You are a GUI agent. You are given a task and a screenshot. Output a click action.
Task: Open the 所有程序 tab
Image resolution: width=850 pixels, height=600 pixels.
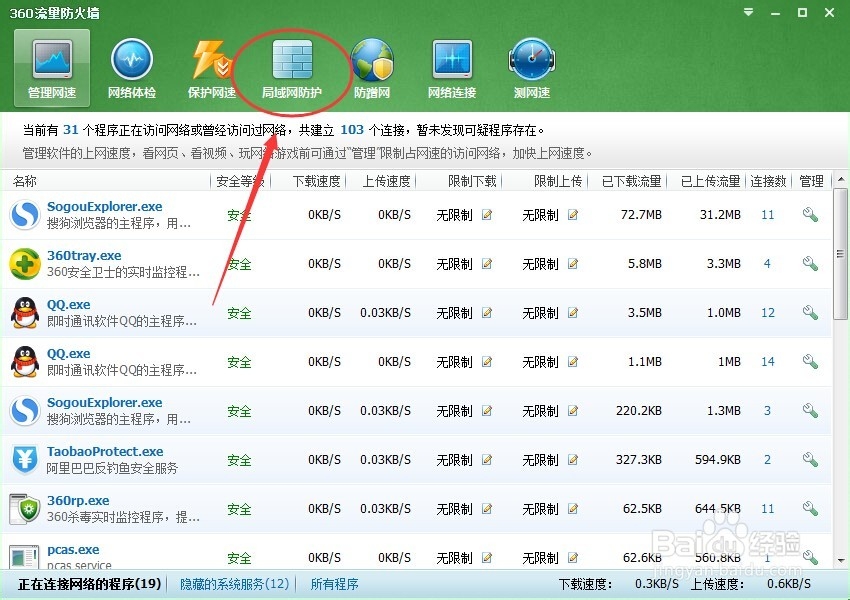click(x=334, y=583)
